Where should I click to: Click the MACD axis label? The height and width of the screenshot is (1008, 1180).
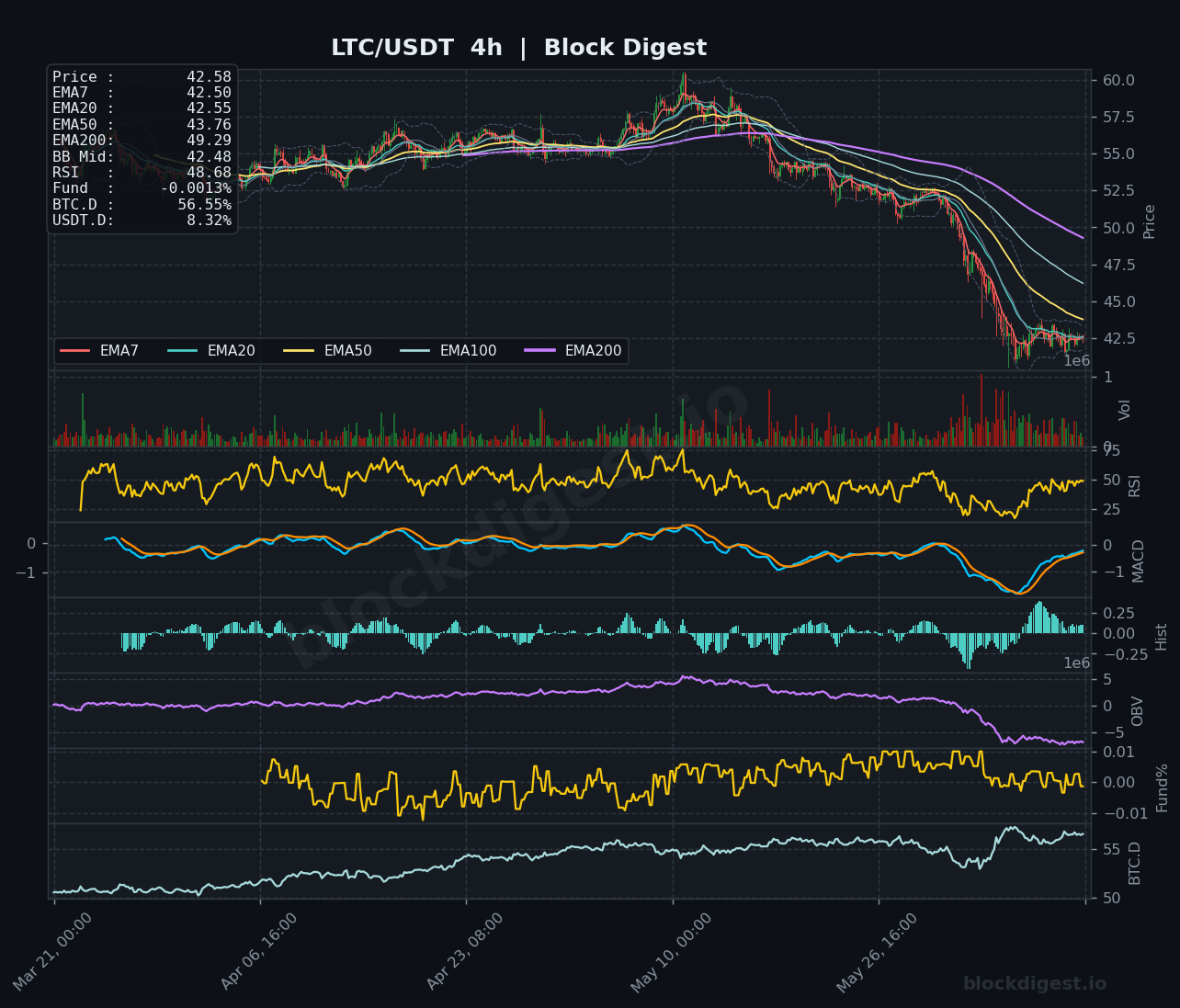click(1140, 561)
